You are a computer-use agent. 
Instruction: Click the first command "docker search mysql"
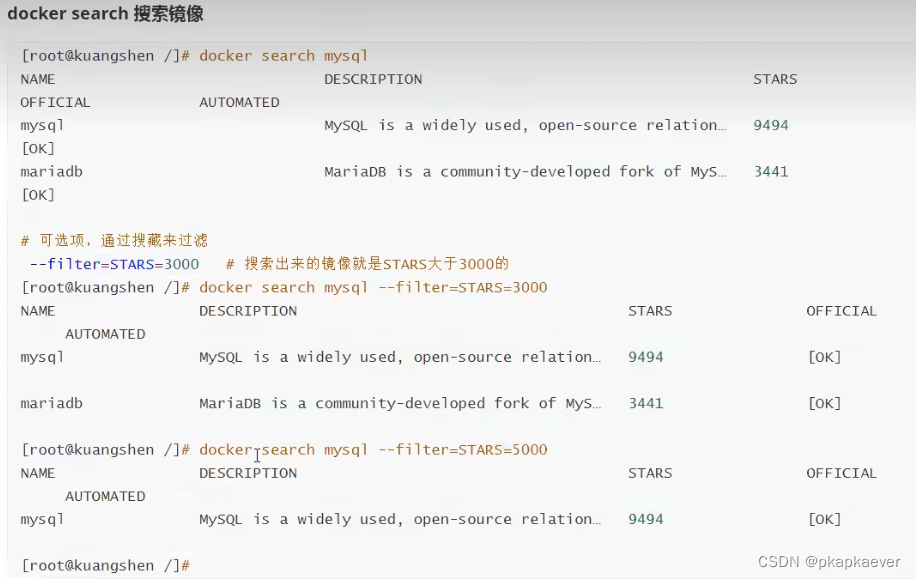[x=283, y=56]
